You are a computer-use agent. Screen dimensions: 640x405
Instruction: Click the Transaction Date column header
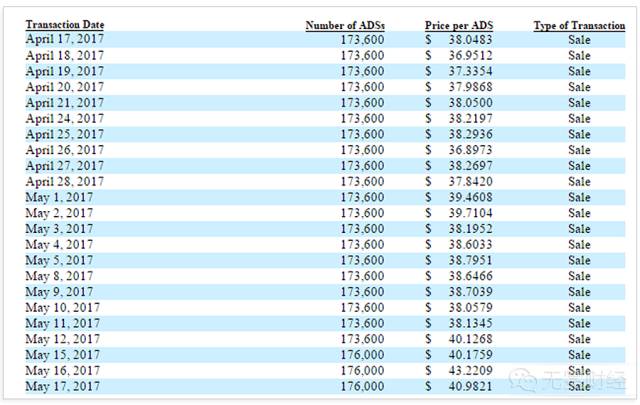(x=64, y=24)
